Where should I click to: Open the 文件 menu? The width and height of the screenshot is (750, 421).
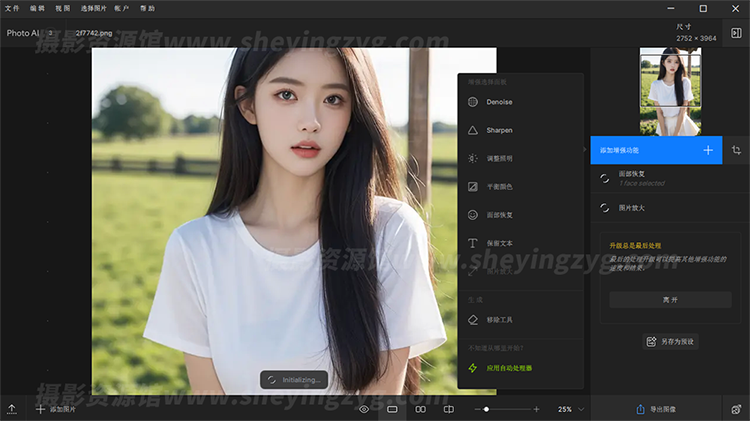[12, 8]
